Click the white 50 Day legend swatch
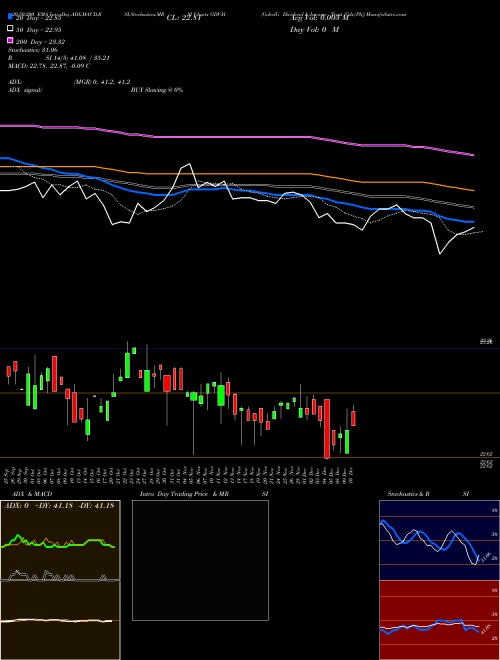The height and width of the screenshot is (660, 500). click(x=10, y=29)
